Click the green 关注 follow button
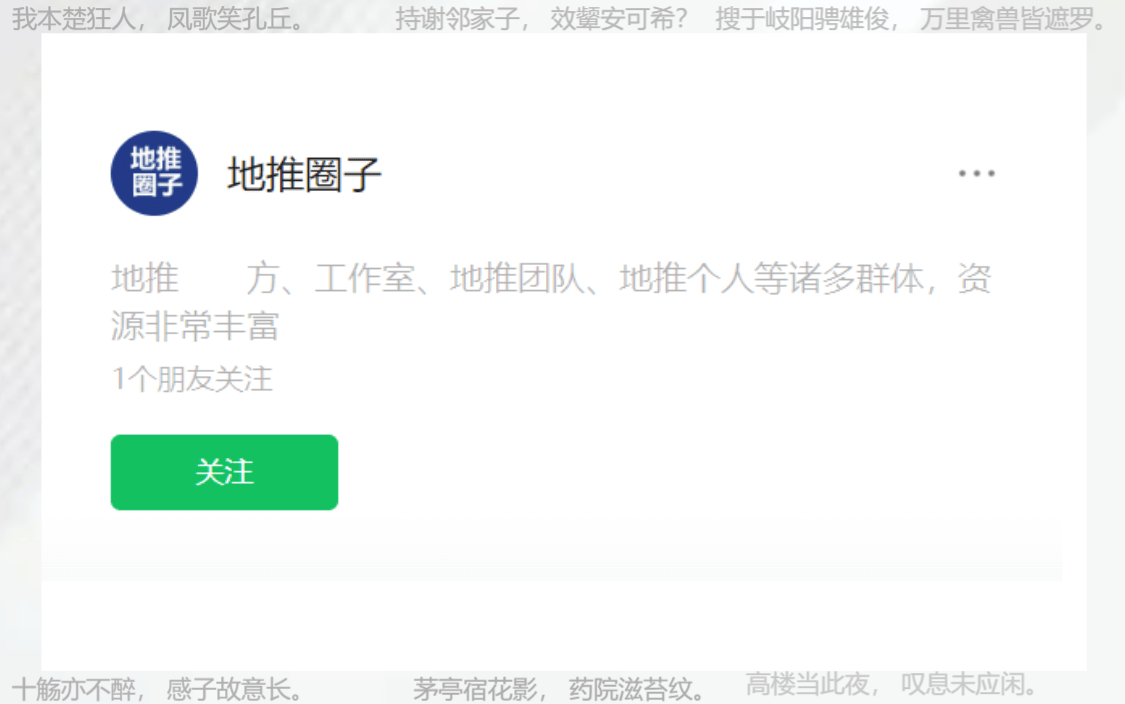The width and height of the screenshot is (1125, 704). 224,472
